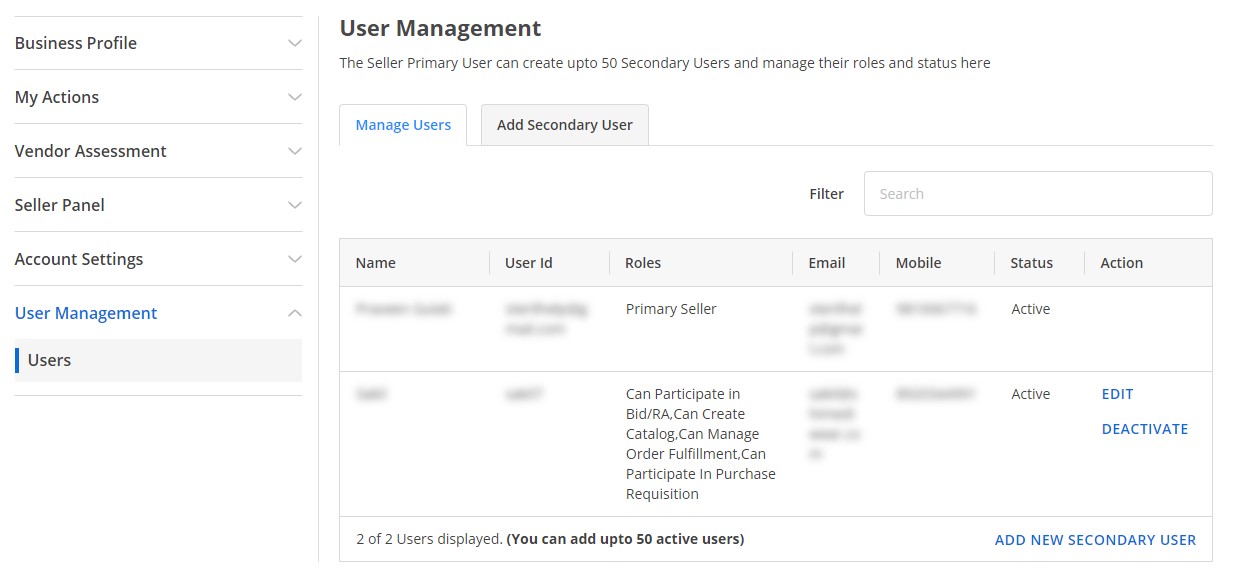1240x587 pixels.
Task: Click the search filter field
Action: click(1037, 193)
